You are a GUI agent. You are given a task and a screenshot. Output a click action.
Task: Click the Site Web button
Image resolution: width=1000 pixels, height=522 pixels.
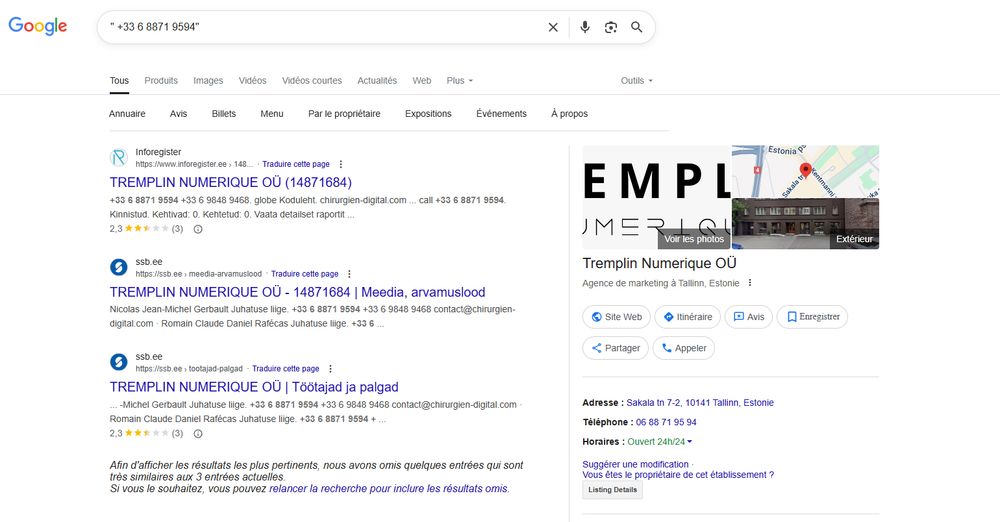point(617,317)
